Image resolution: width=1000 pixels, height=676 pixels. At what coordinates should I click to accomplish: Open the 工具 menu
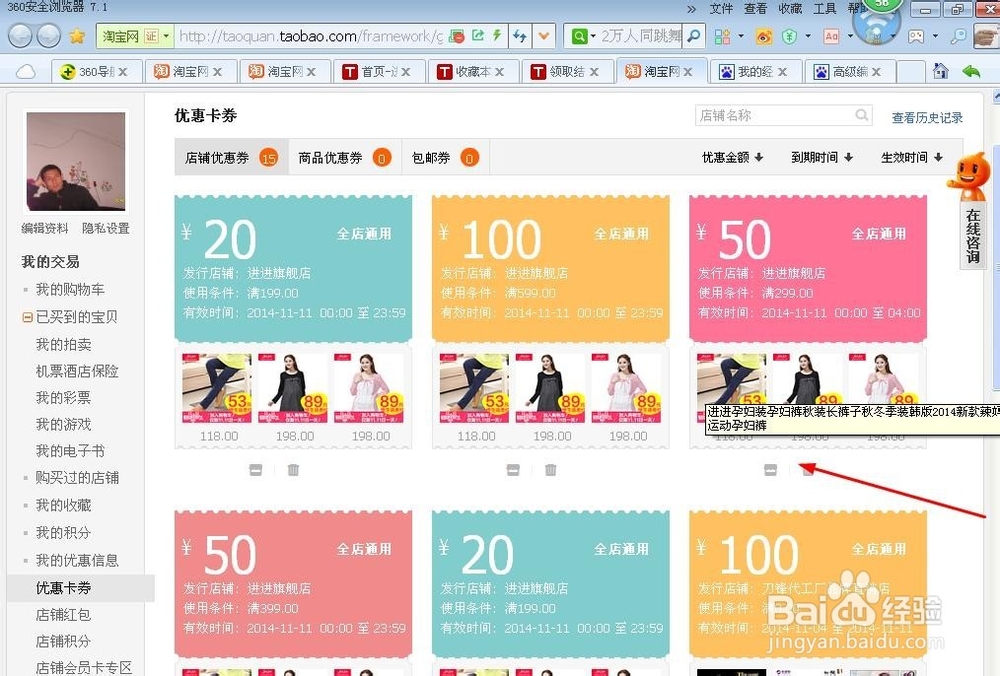pos(825,8)
